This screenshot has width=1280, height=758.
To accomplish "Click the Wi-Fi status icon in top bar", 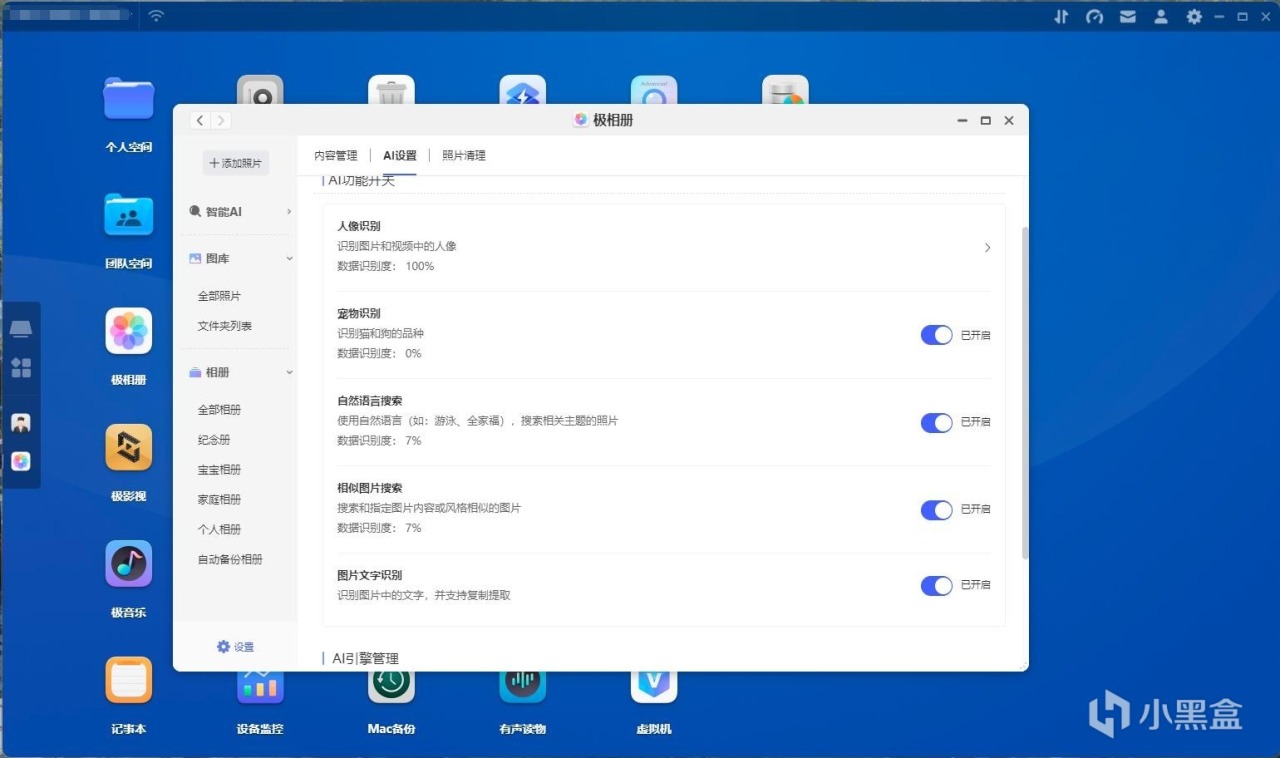I will [156, 16].
